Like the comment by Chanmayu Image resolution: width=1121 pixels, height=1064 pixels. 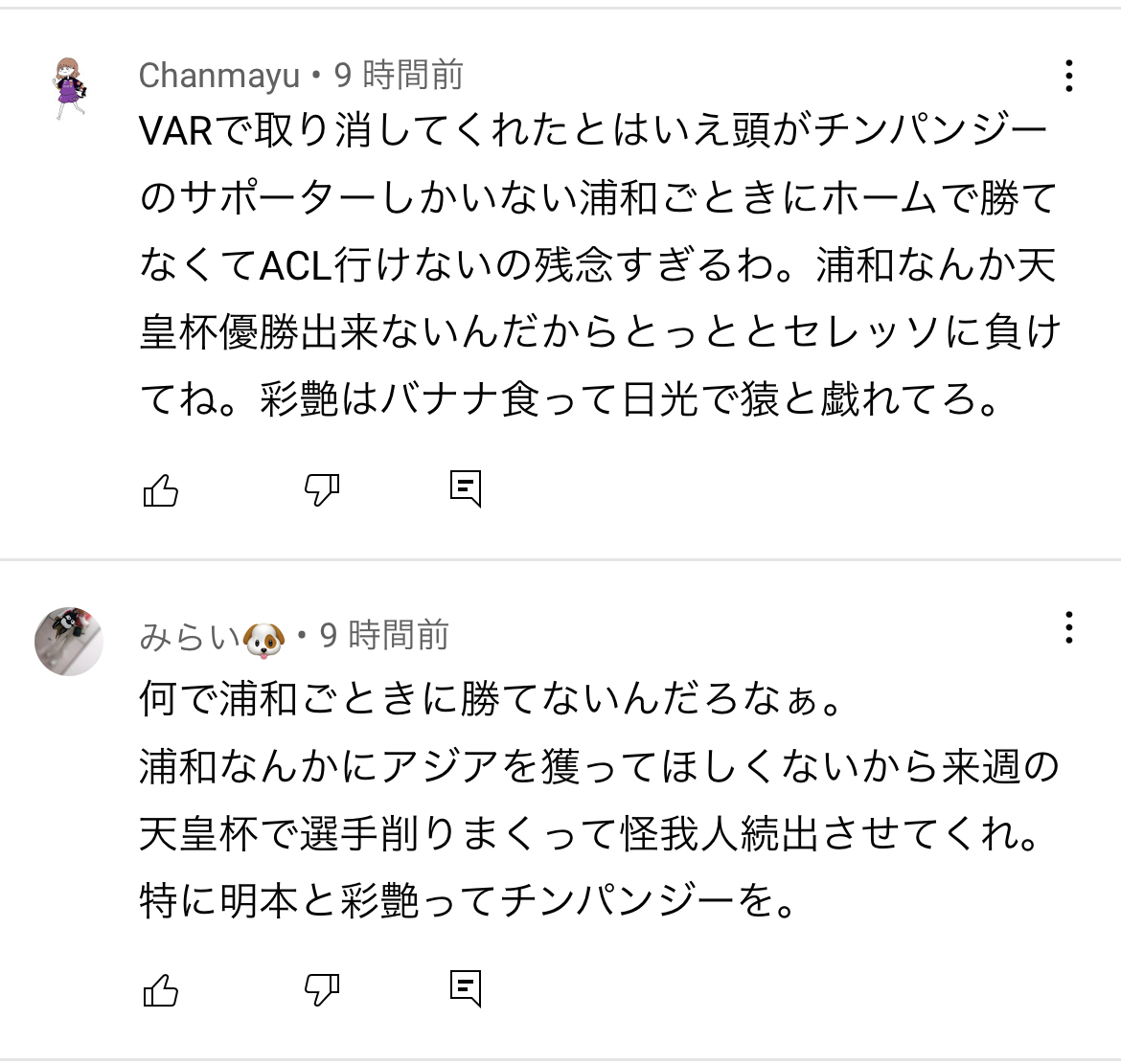tap(161, 490)
